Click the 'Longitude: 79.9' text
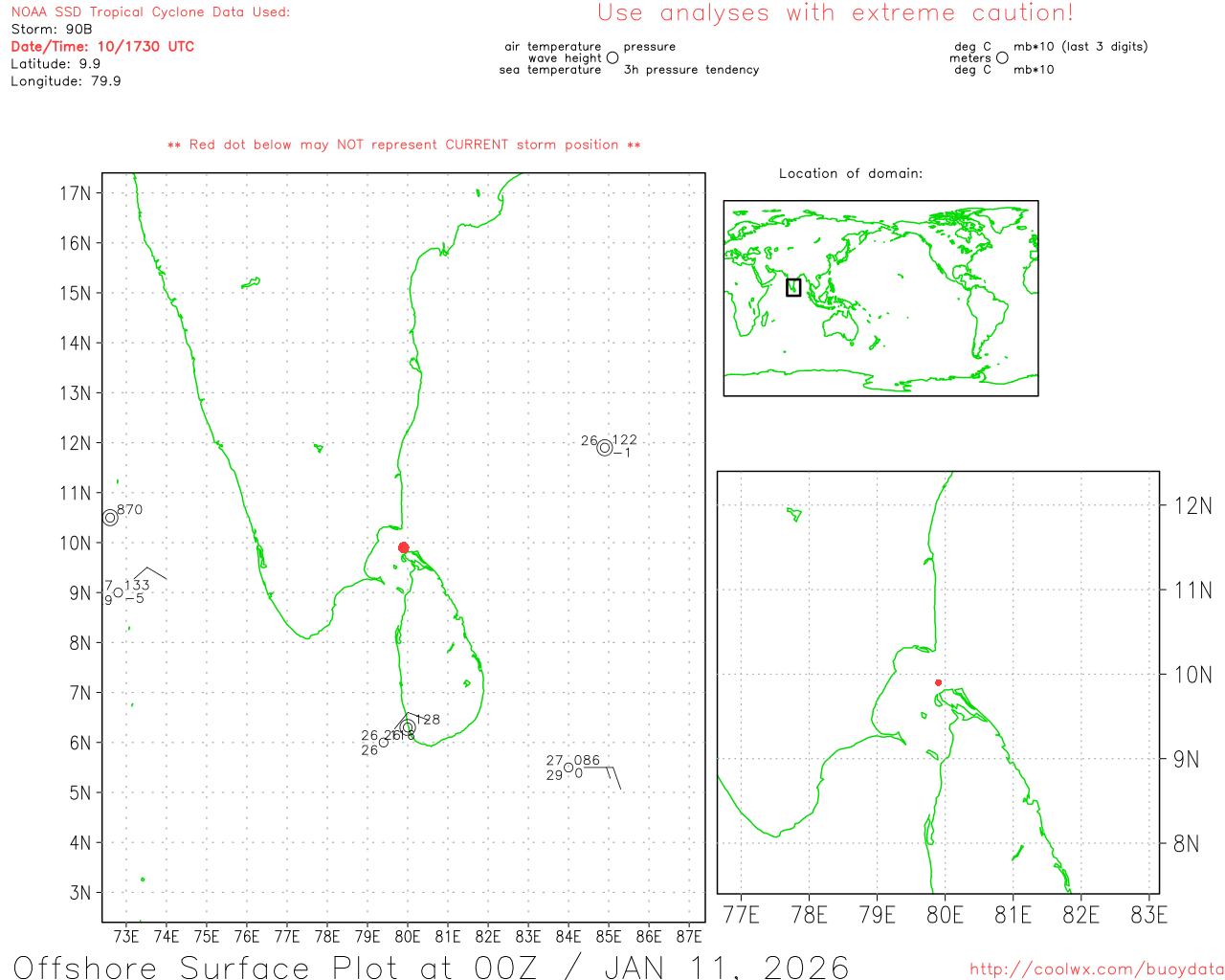The width and height of the screenshot is (1225, 980). [x=66, y=81]
